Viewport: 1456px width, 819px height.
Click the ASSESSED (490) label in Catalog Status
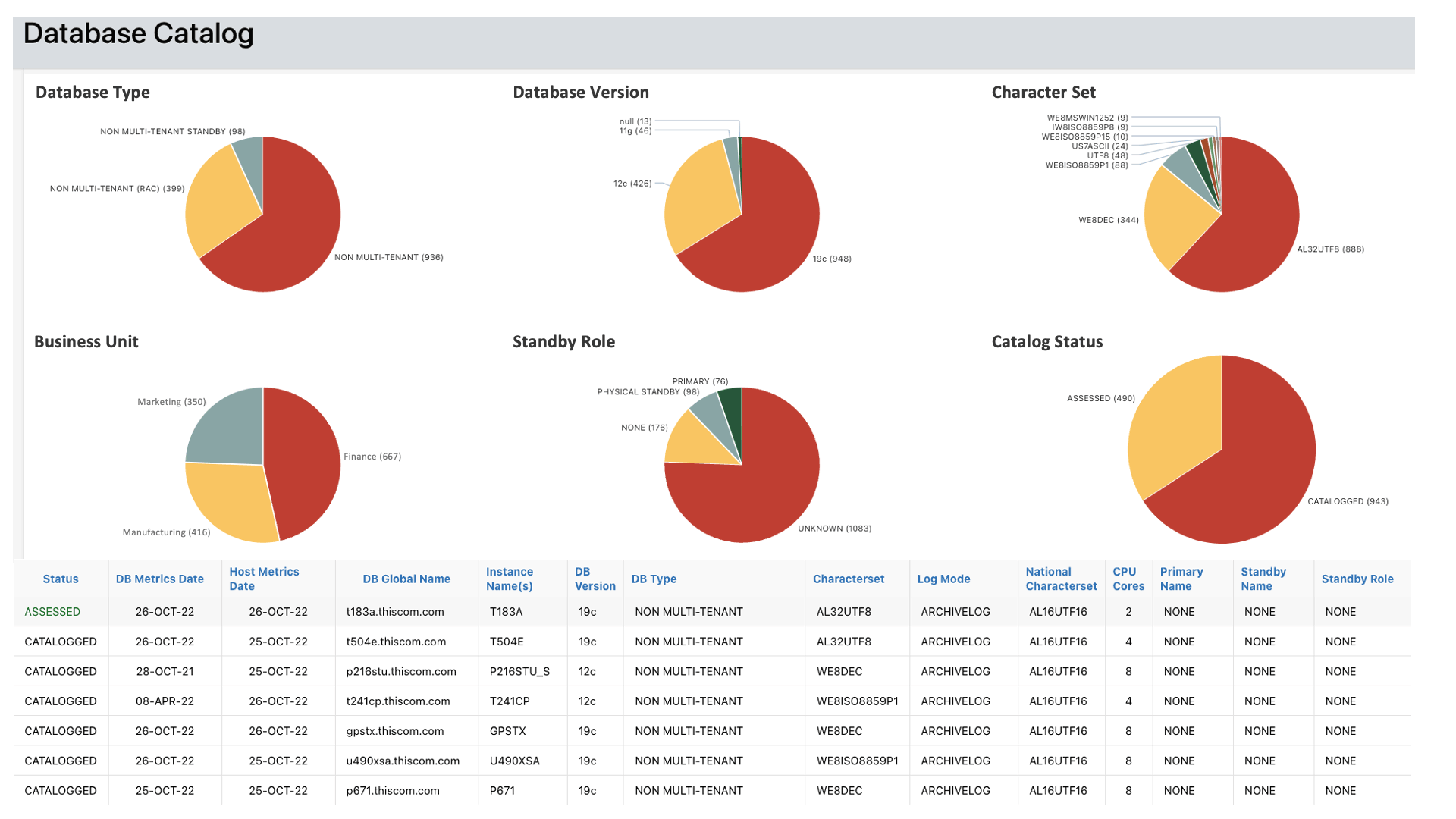[1100, 397]
